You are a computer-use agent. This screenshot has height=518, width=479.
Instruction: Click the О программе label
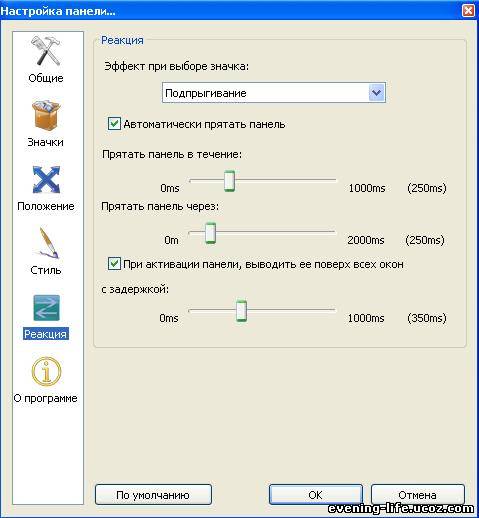[46, 398]
